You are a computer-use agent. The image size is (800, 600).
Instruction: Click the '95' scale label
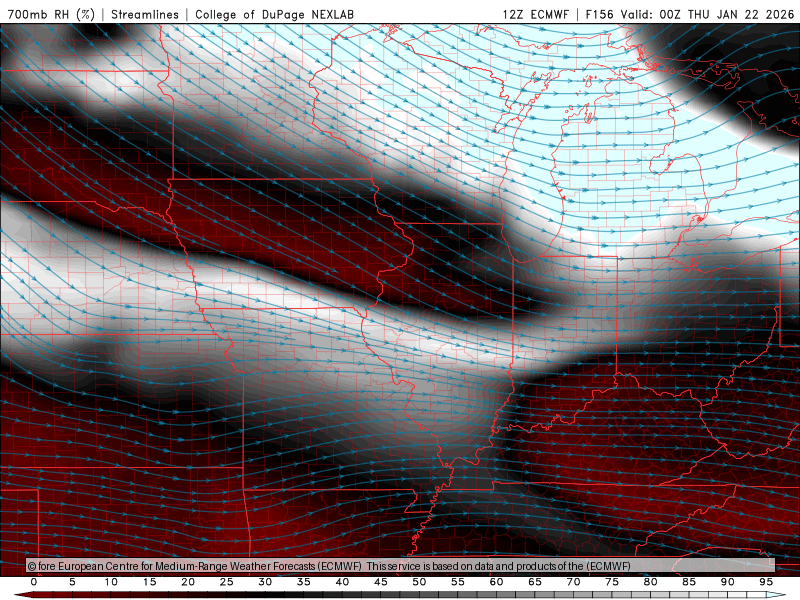[766, 582]
